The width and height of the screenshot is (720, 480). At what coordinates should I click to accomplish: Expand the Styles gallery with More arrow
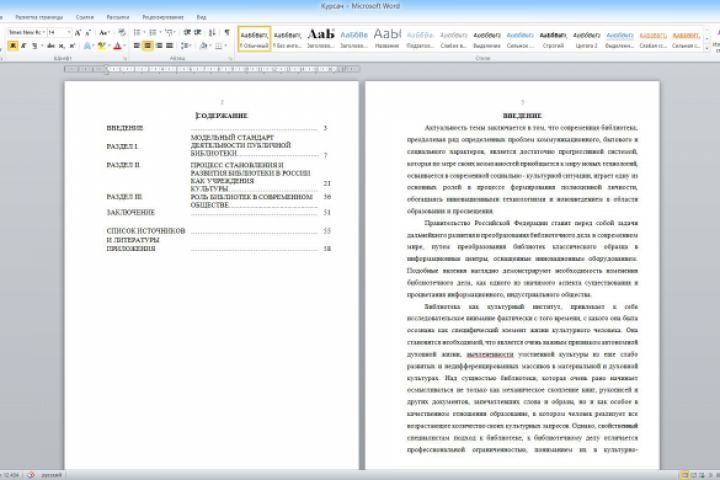[708, 48]
